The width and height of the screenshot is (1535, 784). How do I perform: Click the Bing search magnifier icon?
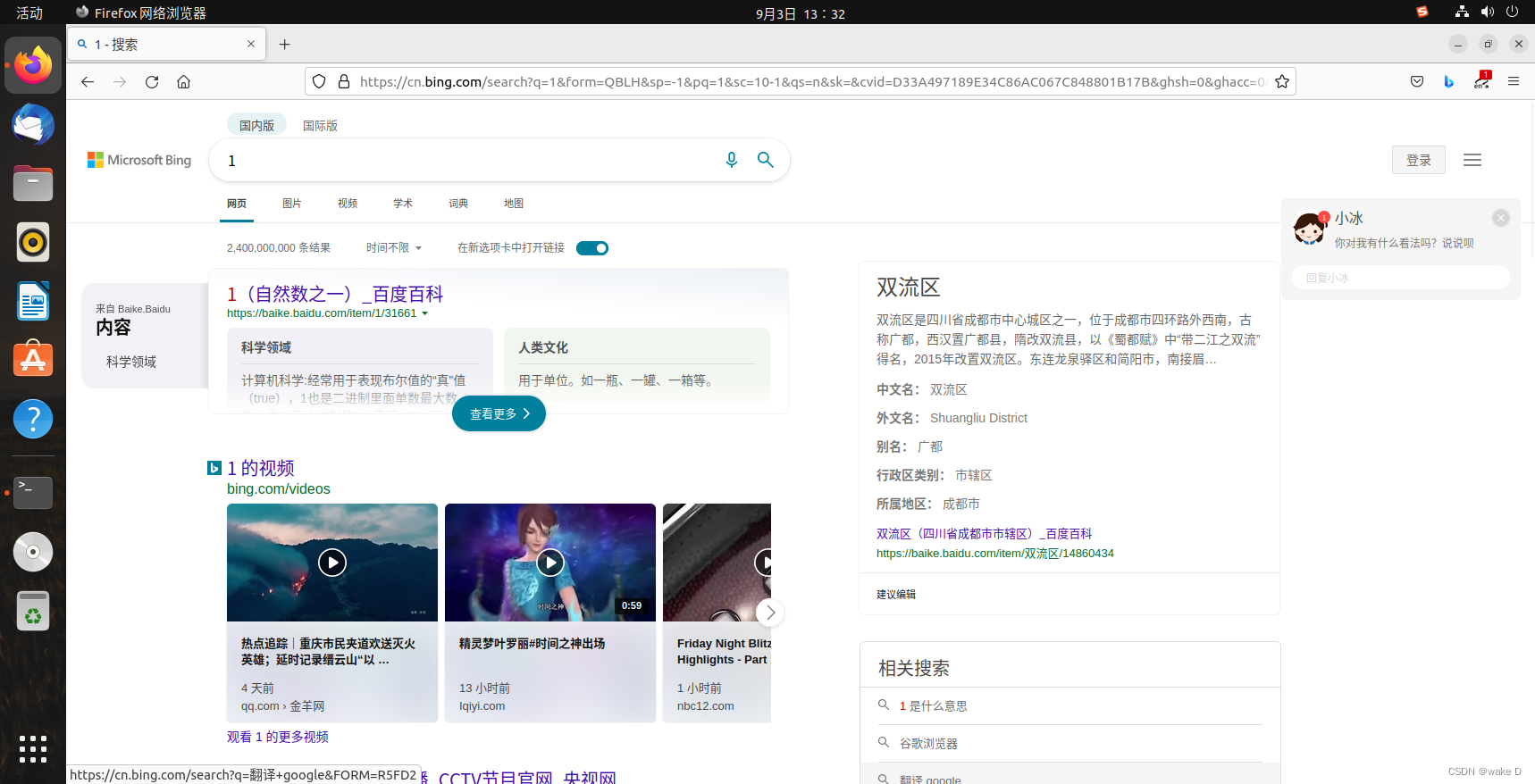click(765, 160)
